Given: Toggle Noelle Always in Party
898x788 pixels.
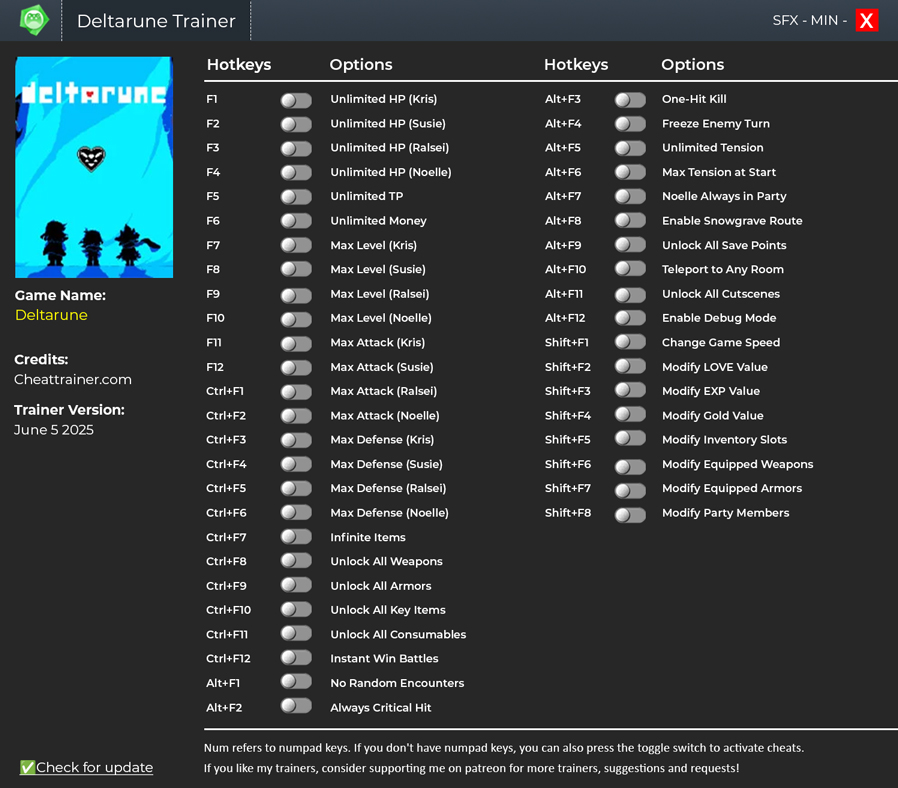Looking at the screenshot, I should [630, 196].
